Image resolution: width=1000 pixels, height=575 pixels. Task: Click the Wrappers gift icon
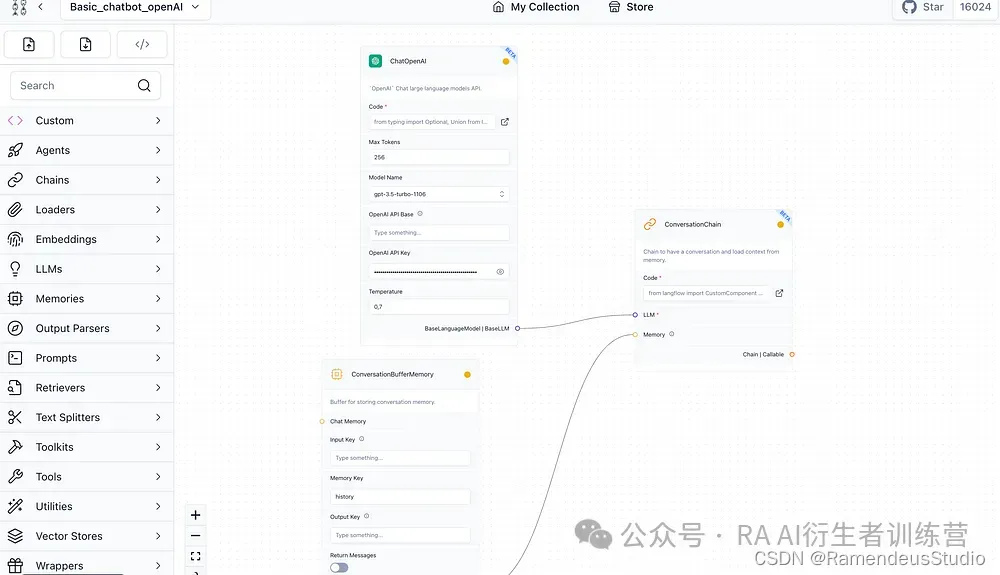point(15,565)
